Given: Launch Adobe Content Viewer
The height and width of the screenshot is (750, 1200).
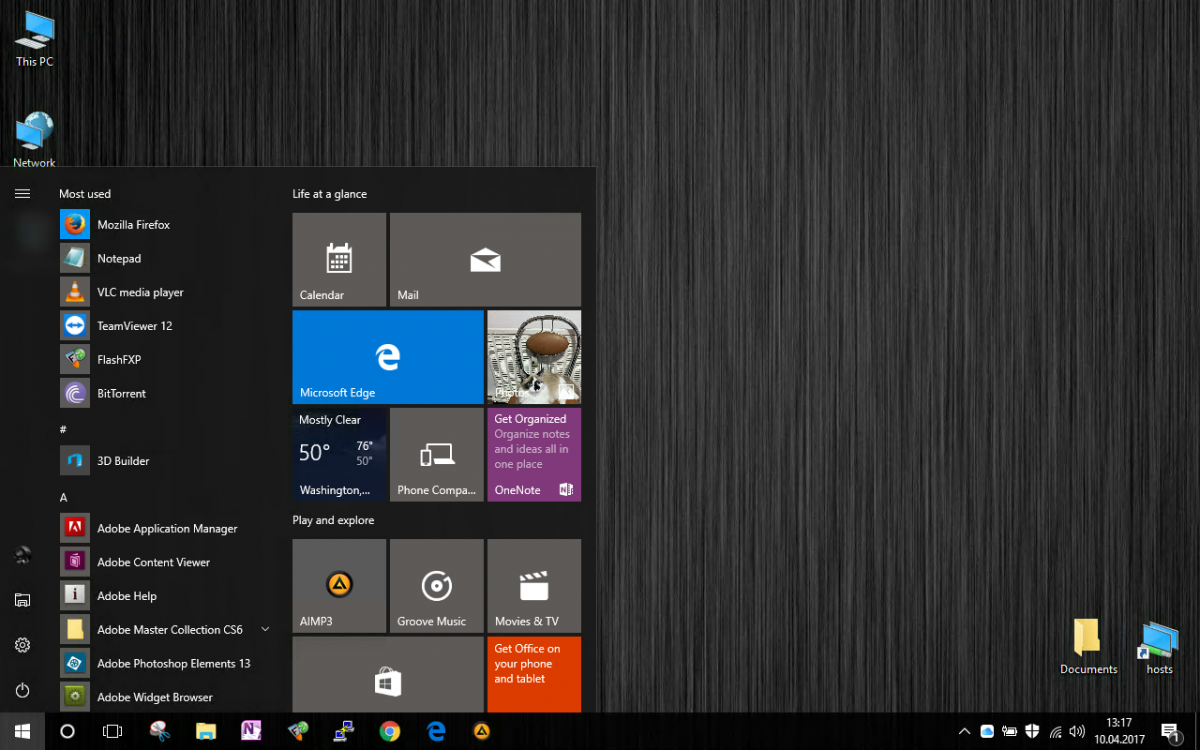Looking at the screenshot, I should click(x=166, y=562).
